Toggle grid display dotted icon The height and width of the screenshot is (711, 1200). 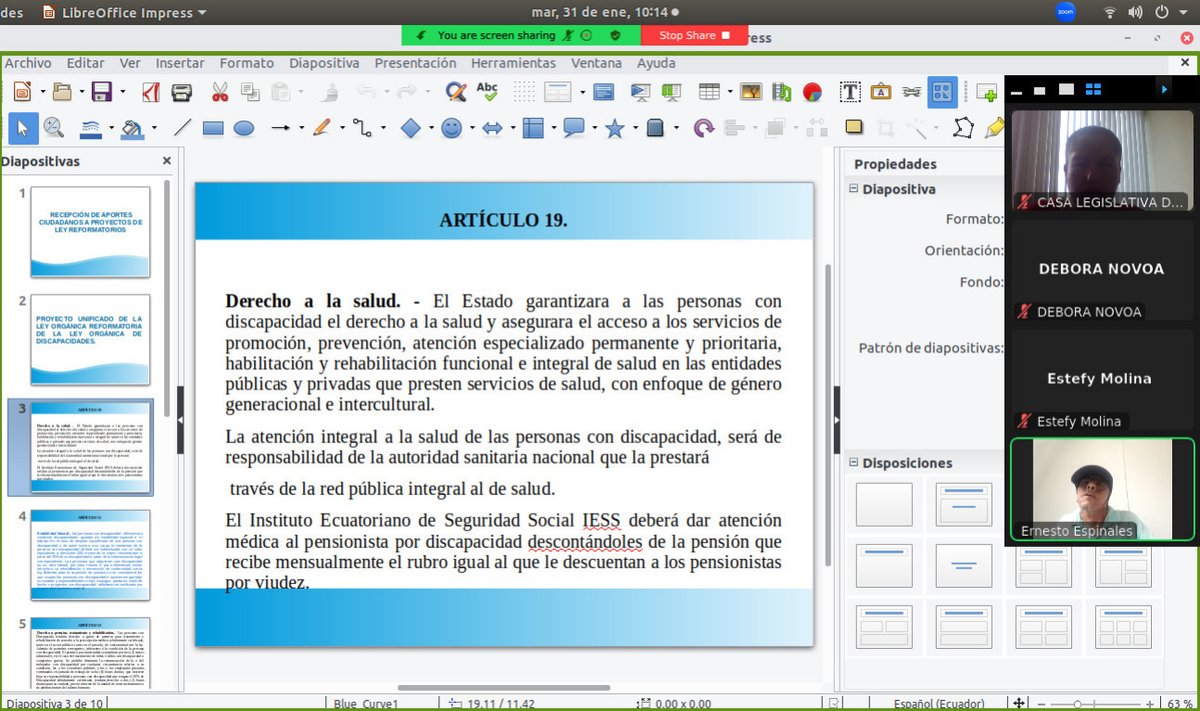coord(525,92)
